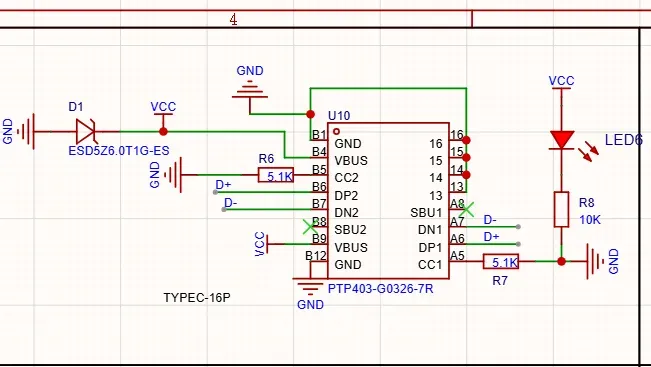Image resolution: width=651 pixels, height=367 pixels.
Task: Select resistor R7 5.1K body
Action: pos(501,262)
